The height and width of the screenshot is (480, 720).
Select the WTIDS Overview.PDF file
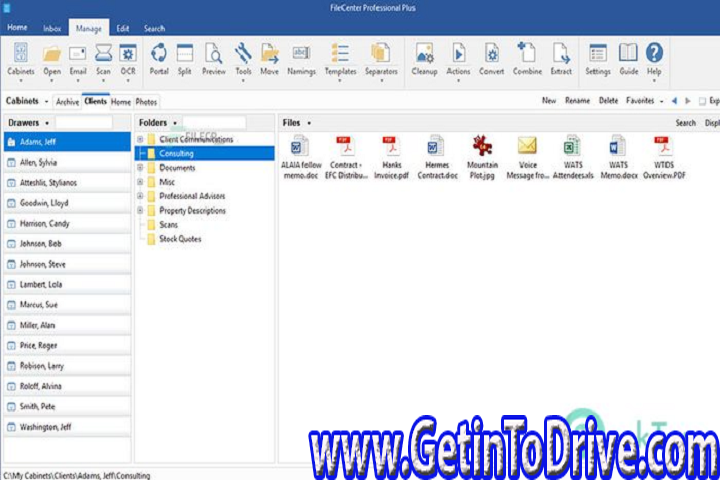(664, 158)
